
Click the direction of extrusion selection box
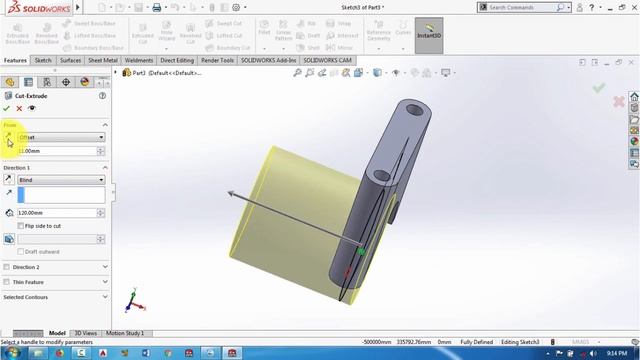(61, 195)
